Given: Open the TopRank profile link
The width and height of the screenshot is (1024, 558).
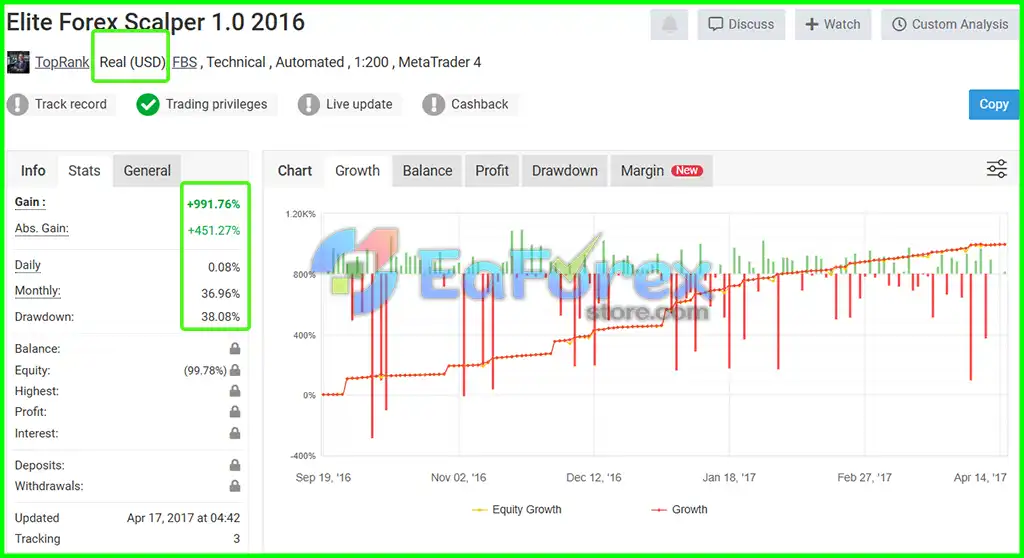Looking at the screenshot, I should click(x=62, y=62).
